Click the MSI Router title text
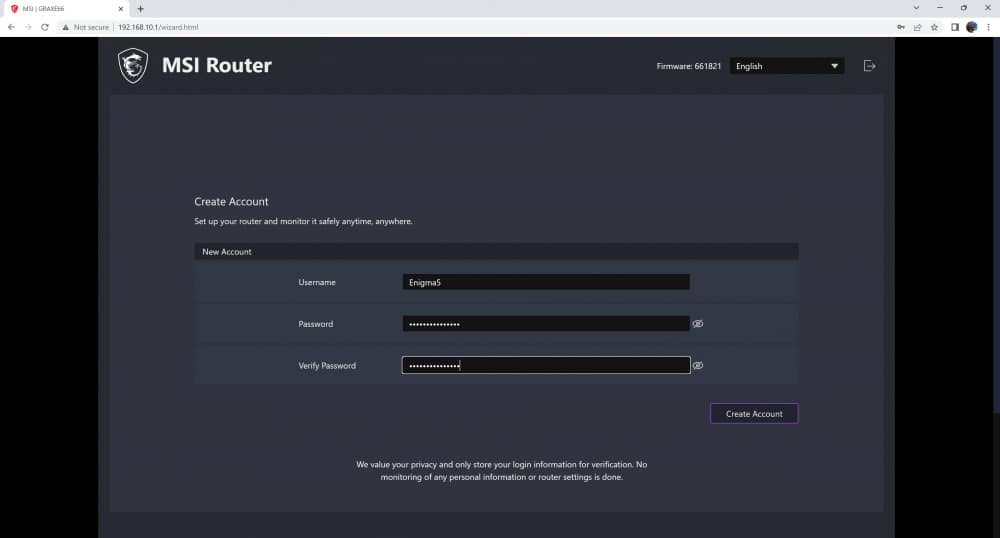The height and width of the screenshot is (538, 1000). pos(217,65)
